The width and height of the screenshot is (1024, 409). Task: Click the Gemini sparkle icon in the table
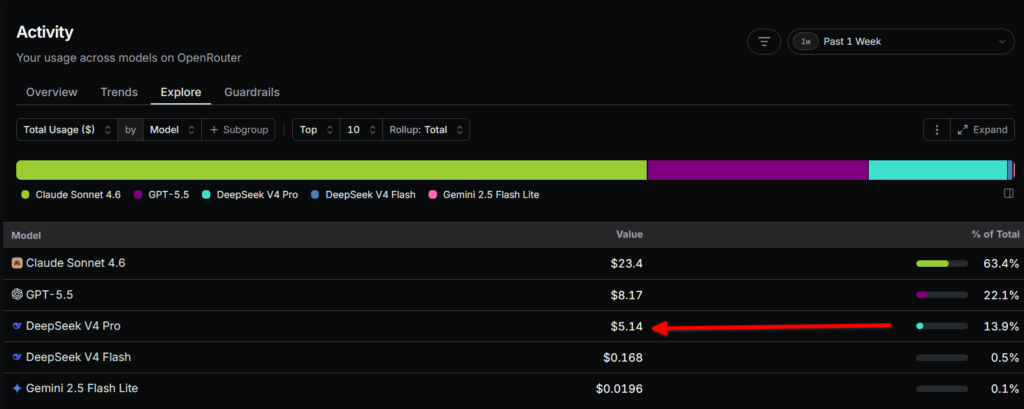tap(17, 388)
